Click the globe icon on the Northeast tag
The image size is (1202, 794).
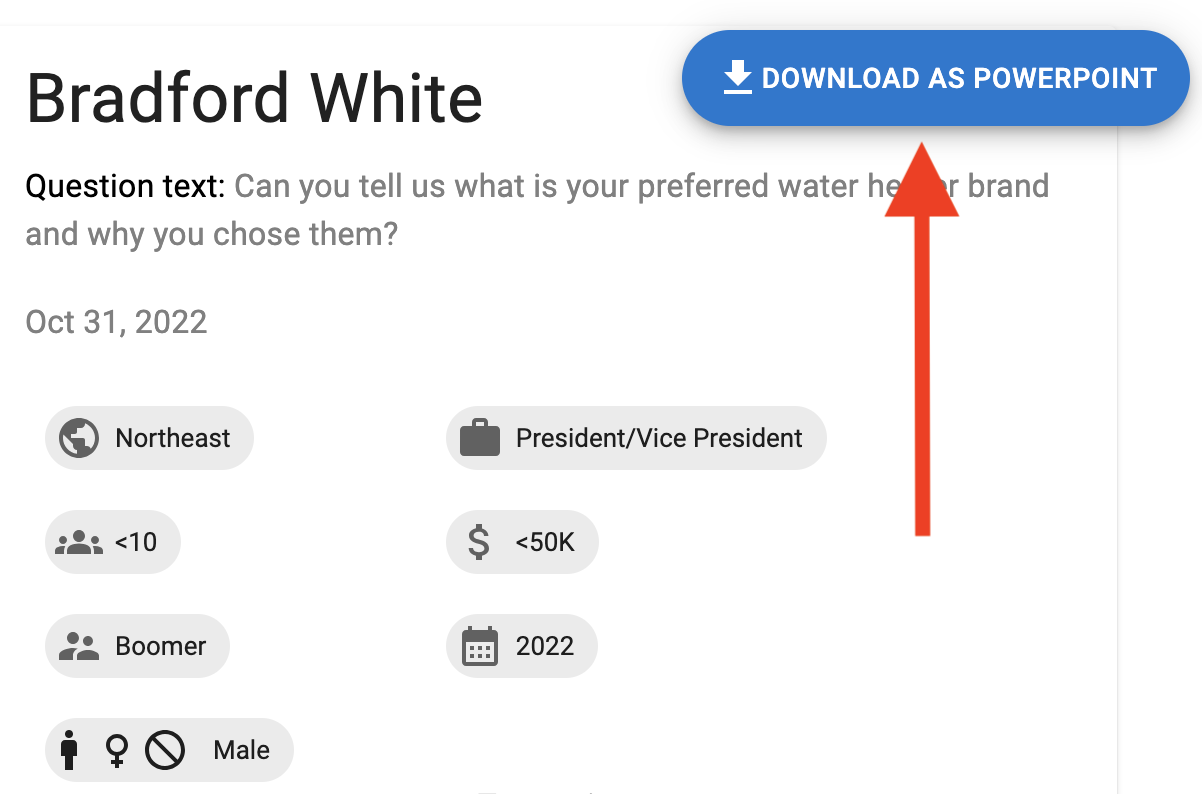80,438
